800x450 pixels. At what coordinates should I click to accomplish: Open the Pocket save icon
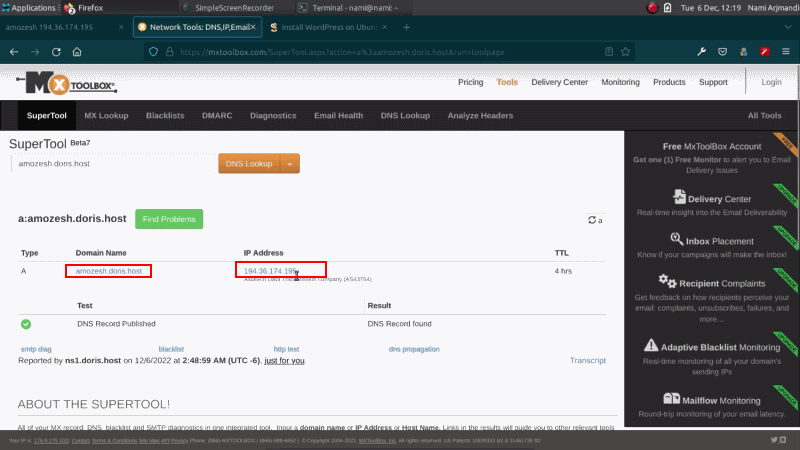(x=722, y=52)
